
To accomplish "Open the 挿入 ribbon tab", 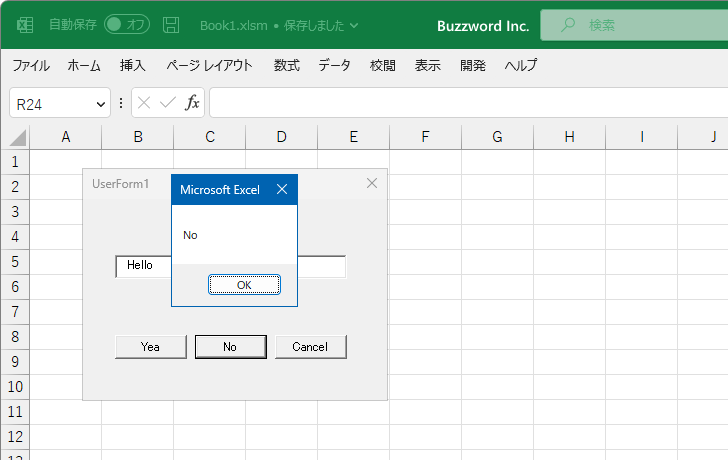I will click(133, 65).
